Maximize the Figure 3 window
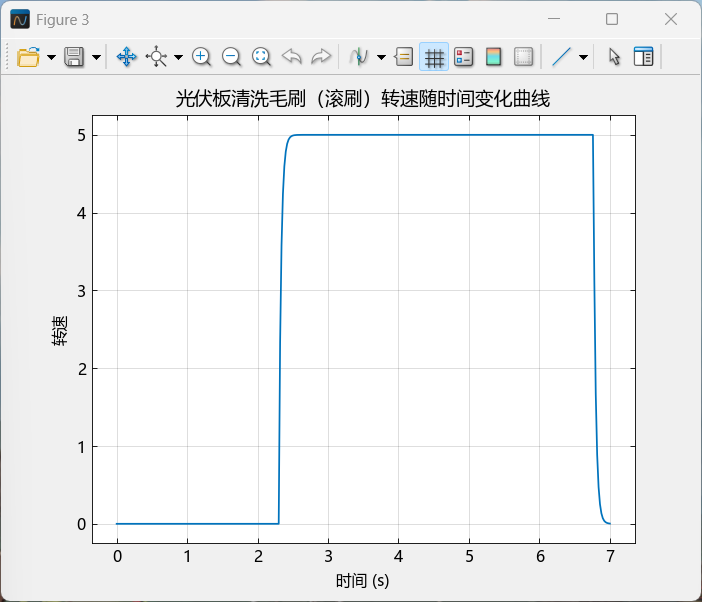Image resolution: width=702 pixels, height=602 pixels. tap(612, 19)
